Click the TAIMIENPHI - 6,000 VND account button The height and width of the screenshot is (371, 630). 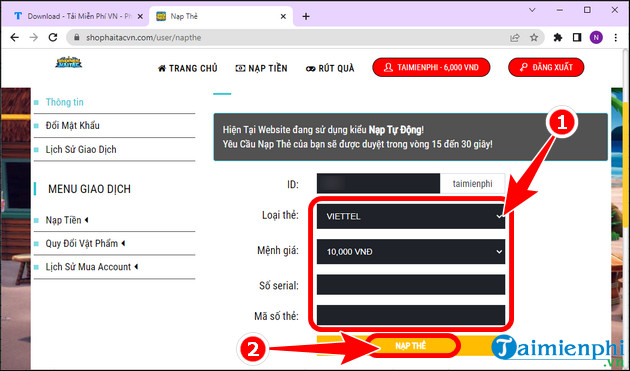coord(431,67)
